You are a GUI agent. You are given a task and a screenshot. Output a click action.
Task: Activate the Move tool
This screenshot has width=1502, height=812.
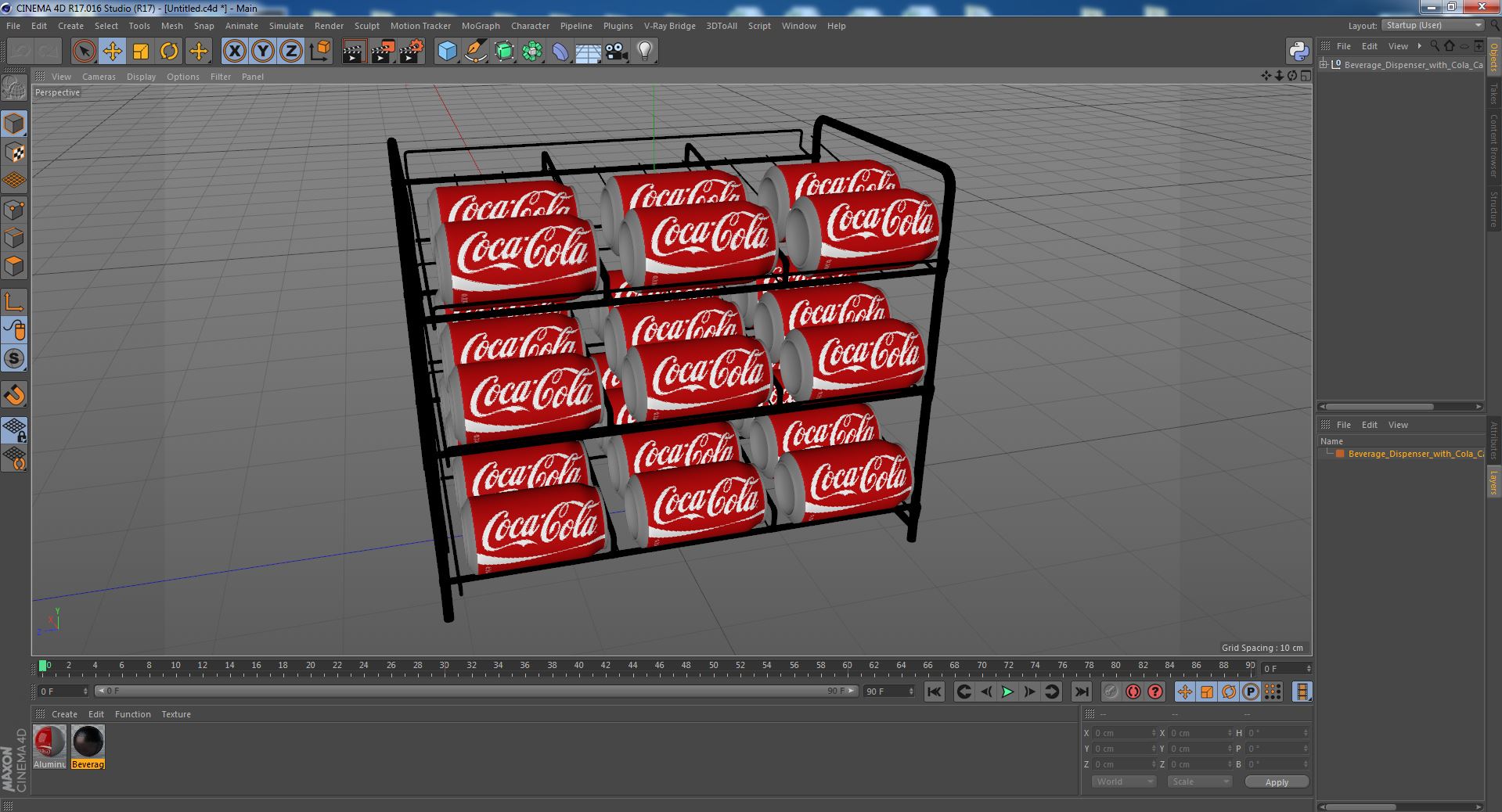tap(112, 52)
